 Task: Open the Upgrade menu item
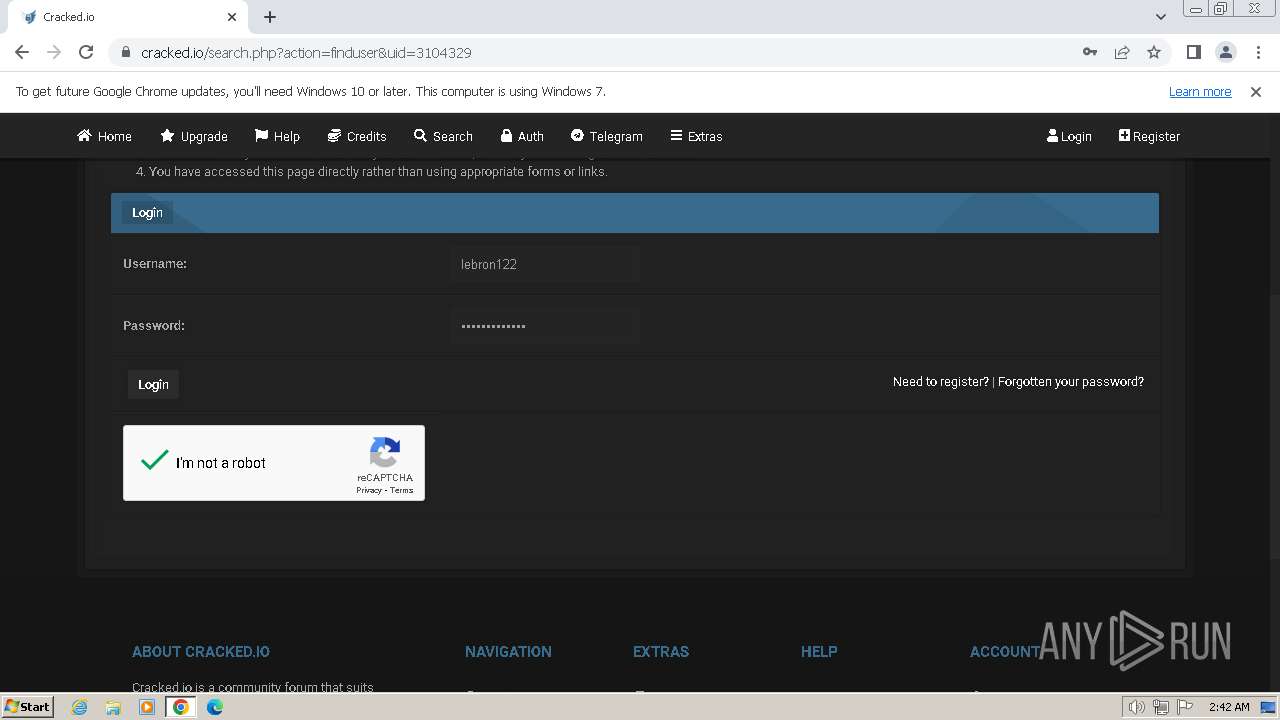click(194, 136)
